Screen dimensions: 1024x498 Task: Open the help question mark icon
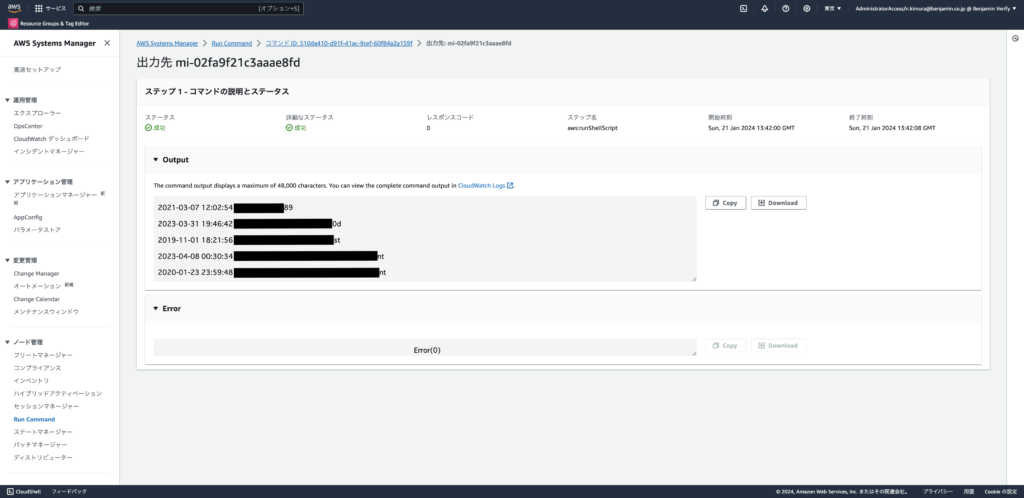pos(786,8)
